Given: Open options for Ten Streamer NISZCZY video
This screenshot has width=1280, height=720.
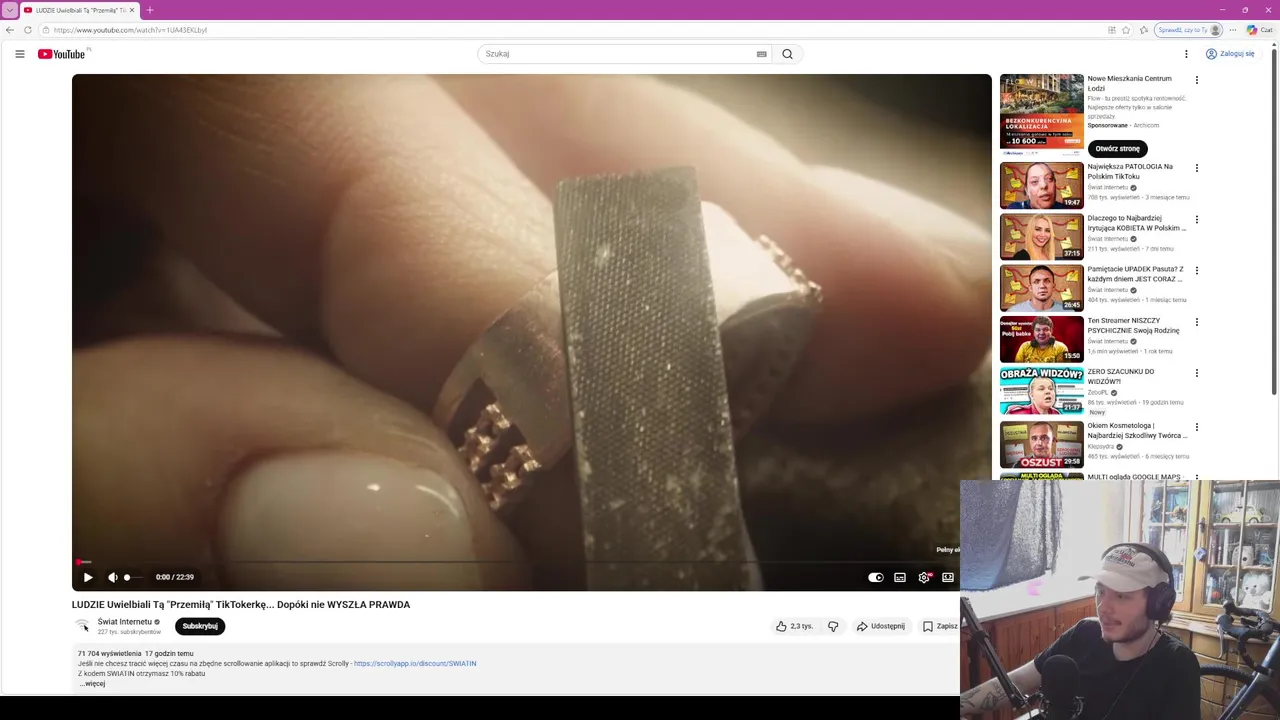Looking at the screenshot, I should click(x=1197, y=322).
